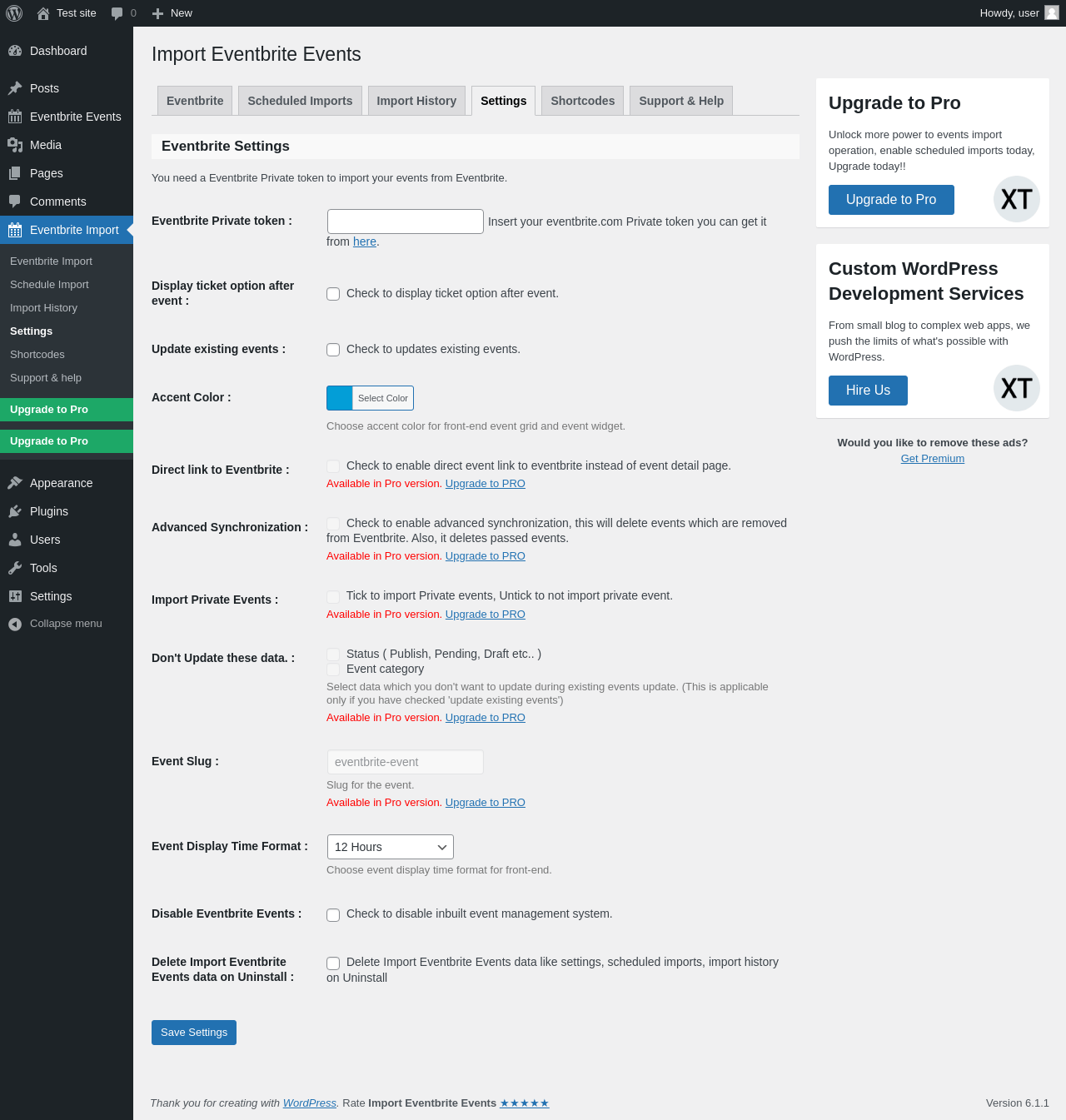Click the Media library icon
The width and height of the screenshot is (1066, 1120).
pos(15,145)
